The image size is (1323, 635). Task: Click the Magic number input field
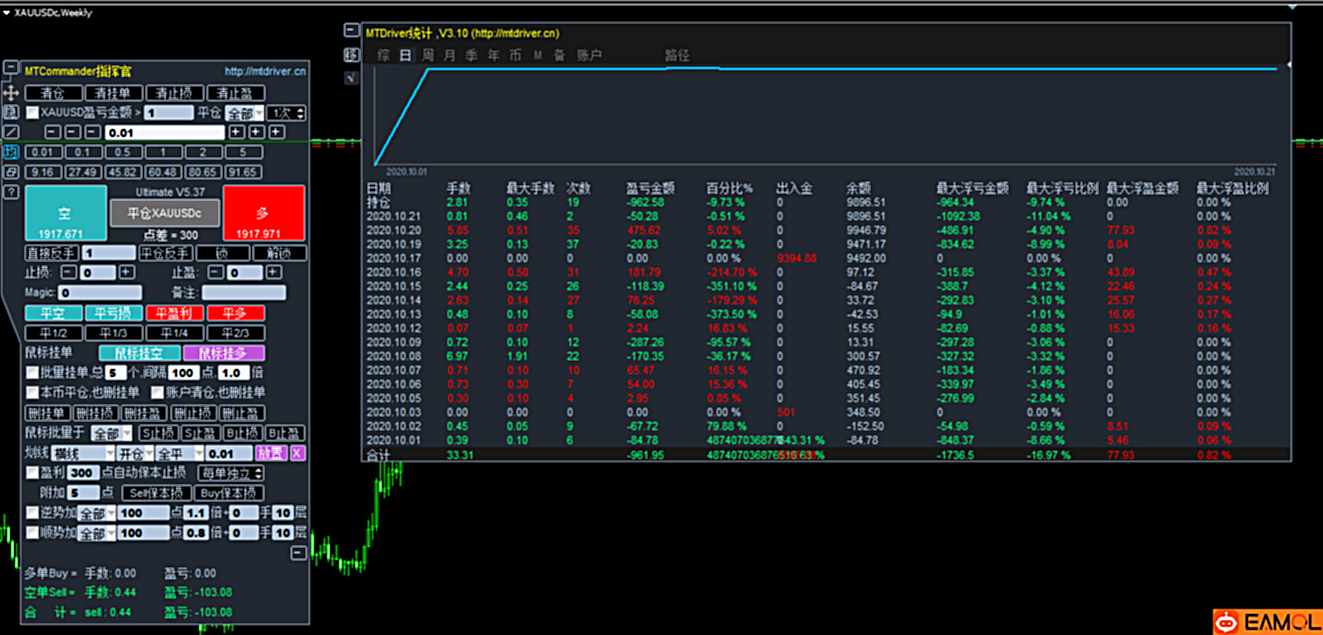[x=99, y=293]
